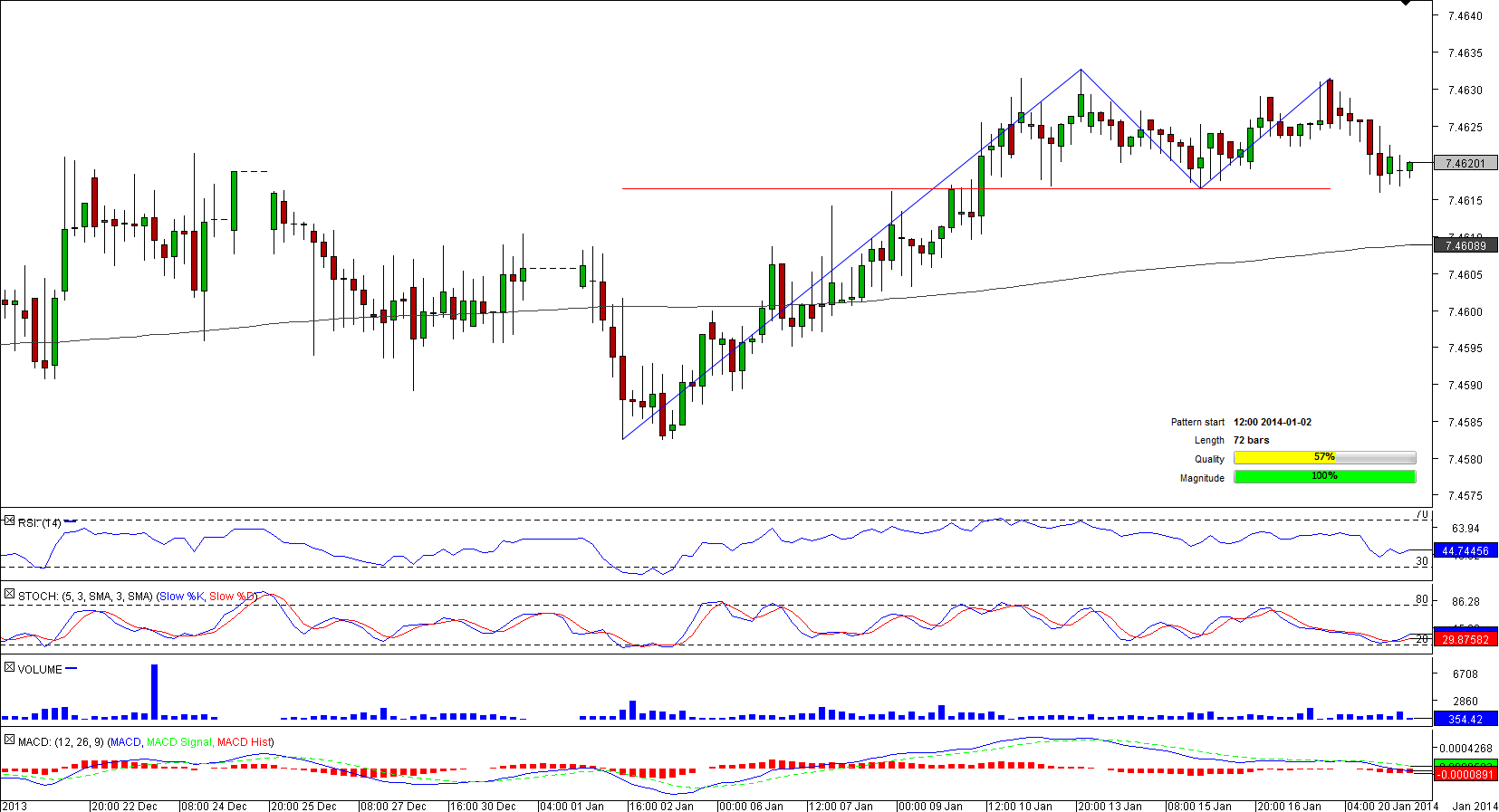Click the MACD Hist legend label
This screenshot has height=812, width=1499.
pos(244,742)
